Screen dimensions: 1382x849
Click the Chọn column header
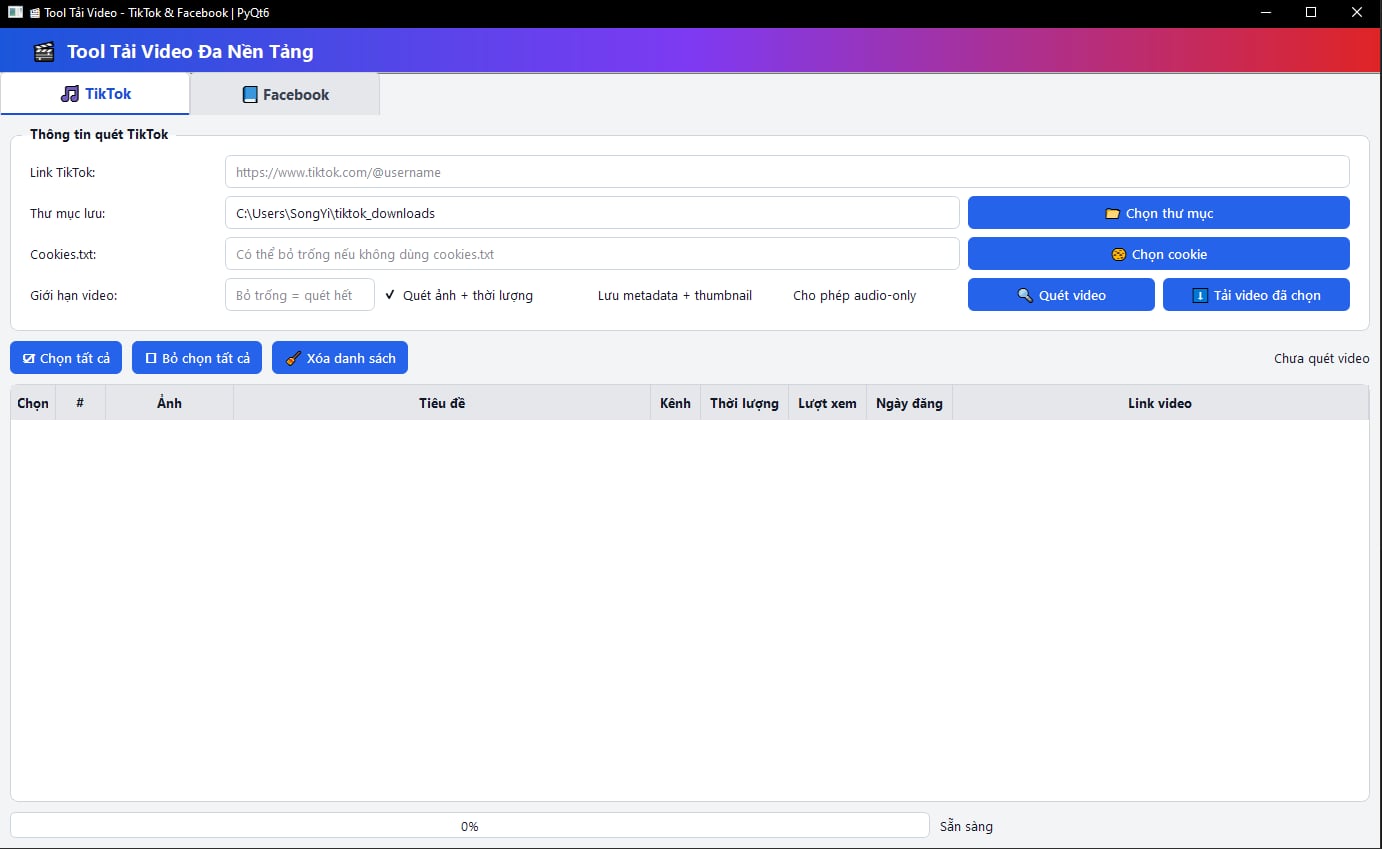point(33,403)
